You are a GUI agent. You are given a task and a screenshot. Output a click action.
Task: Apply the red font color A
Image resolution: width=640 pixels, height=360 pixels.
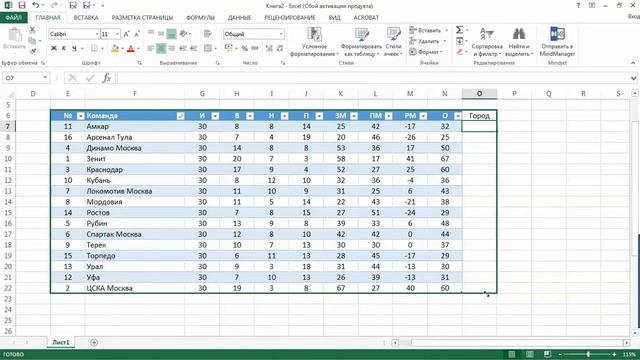131,49
